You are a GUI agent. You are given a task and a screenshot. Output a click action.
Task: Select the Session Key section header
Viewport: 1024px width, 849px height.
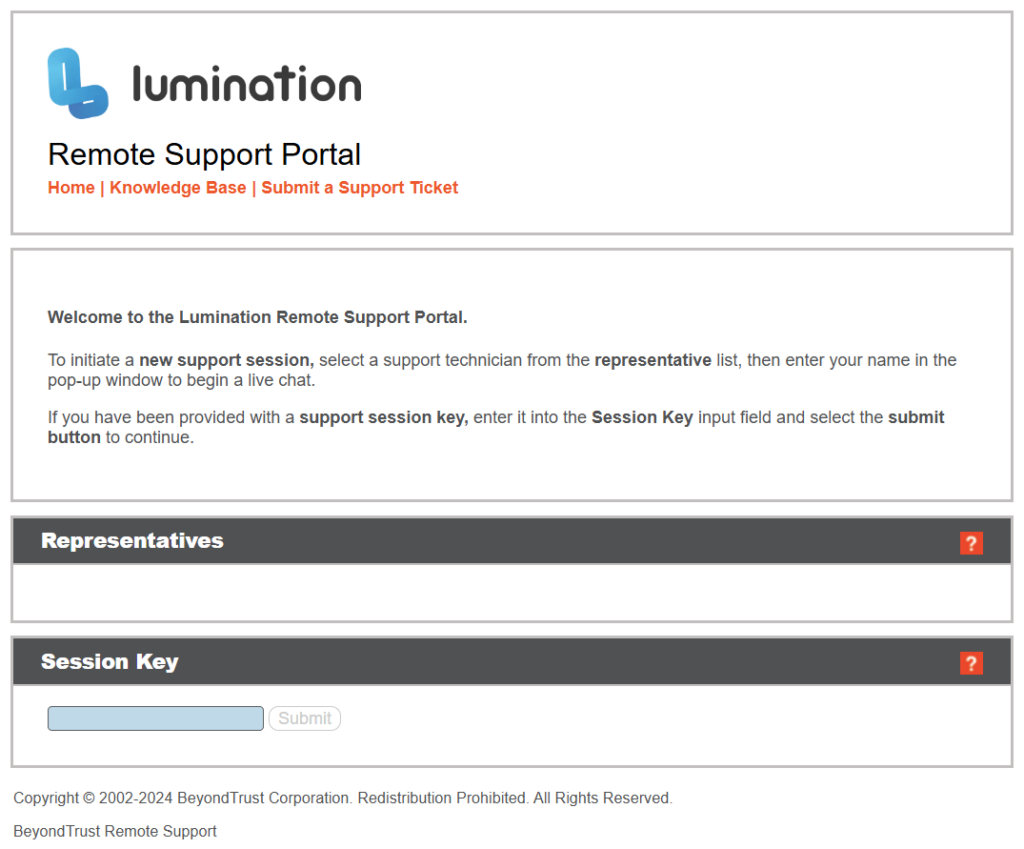pyautogui.click(x=512, y=662)
